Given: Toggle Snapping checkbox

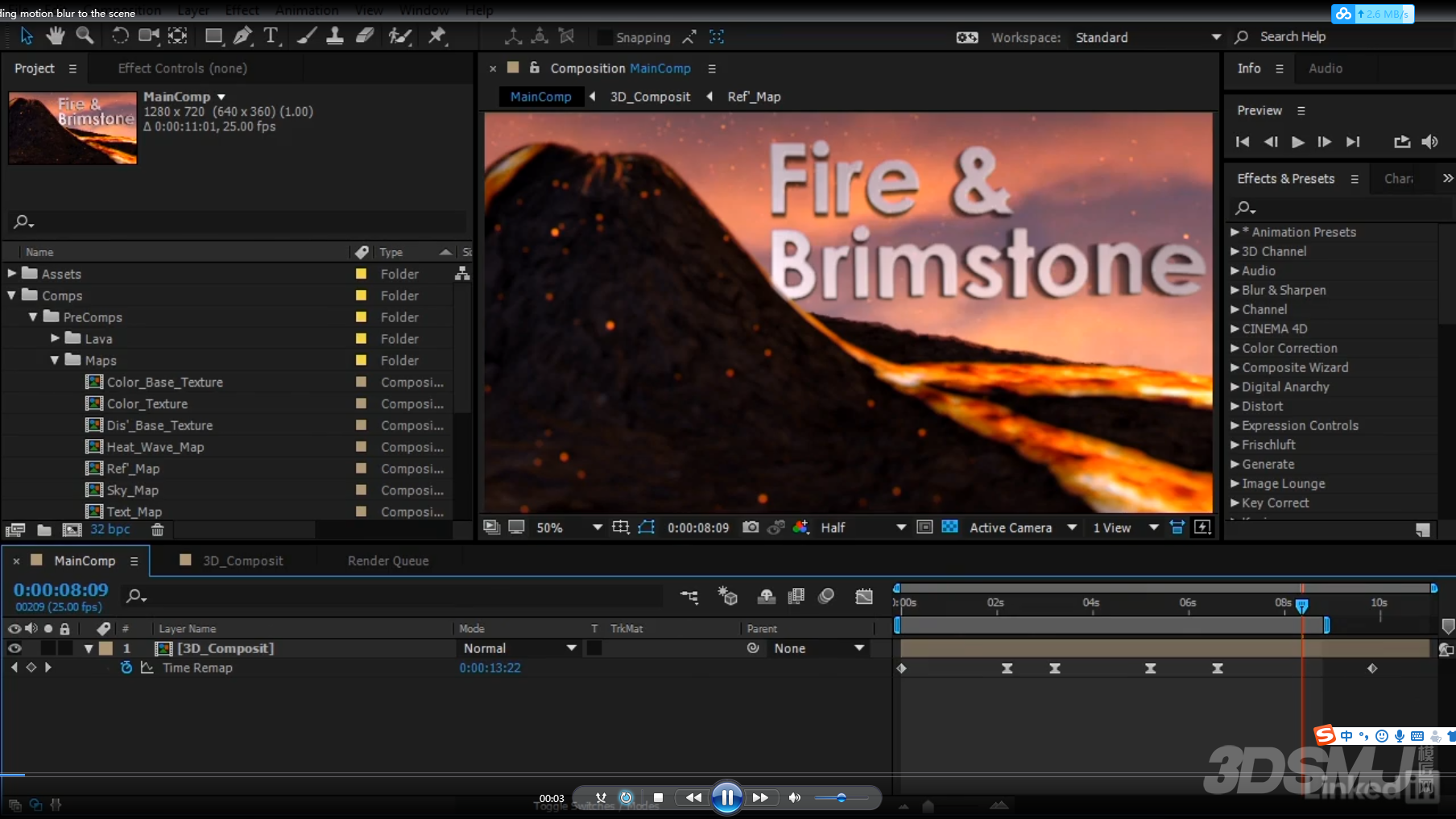Looking at the screenshot, I should [603, 38].
